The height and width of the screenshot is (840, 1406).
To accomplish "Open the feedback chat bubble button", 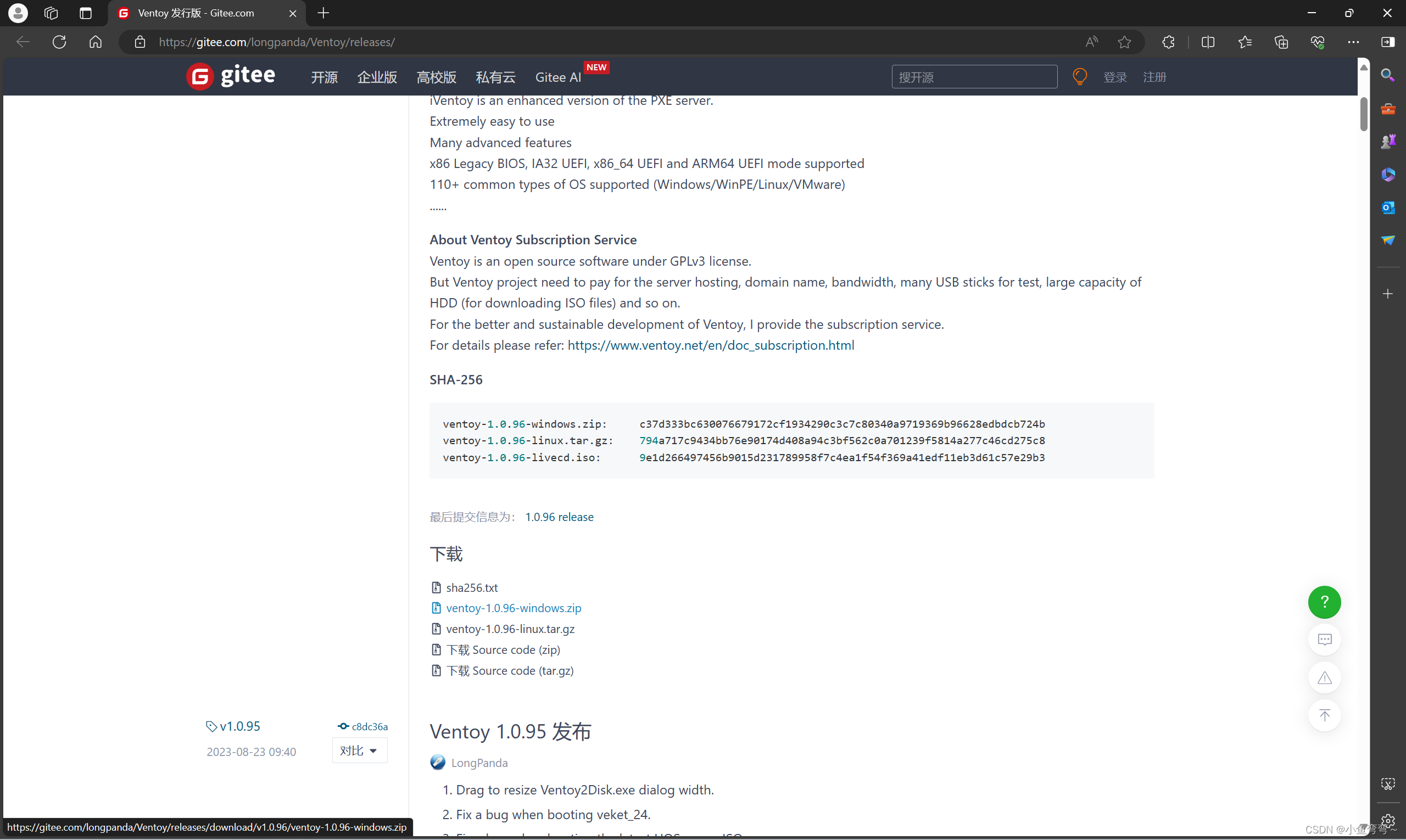I will [x=1324, y=640].
